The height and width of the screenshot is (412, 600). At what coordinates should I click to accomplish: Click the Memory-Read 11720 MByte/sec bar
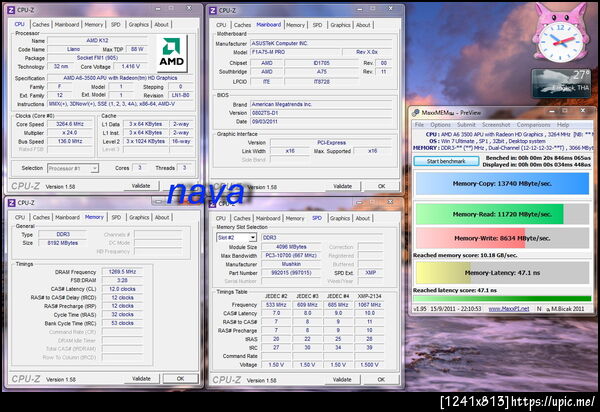(x=502, y=214)
